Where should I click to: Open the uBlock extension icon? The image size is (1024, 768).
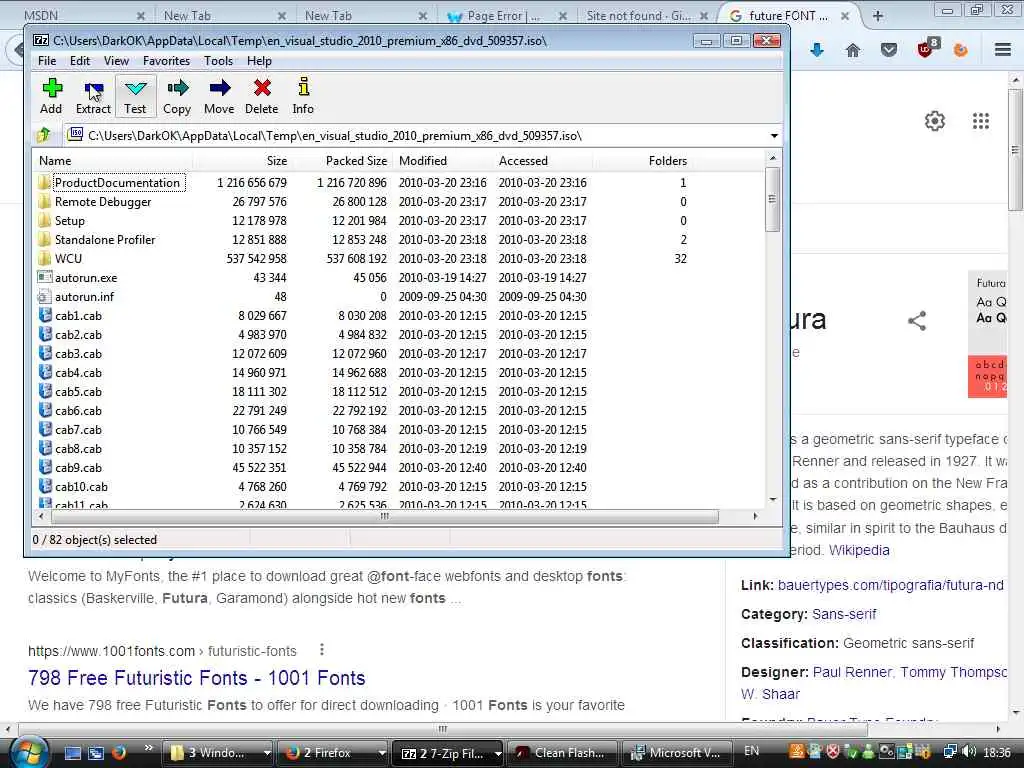click(927, 48)
